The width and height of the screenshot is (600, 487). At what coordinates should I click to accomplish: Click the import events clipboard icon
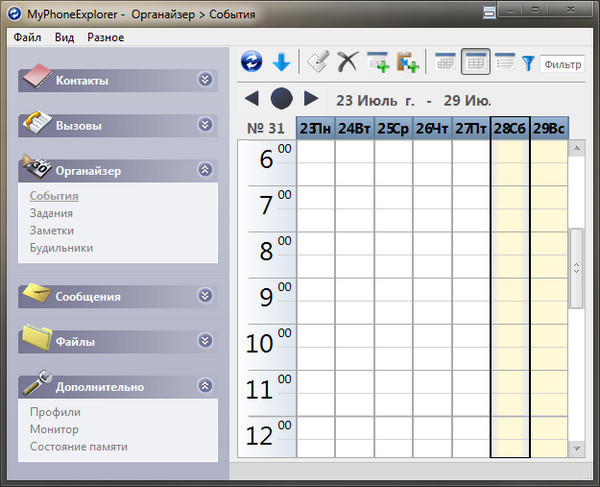click(407, 62)
